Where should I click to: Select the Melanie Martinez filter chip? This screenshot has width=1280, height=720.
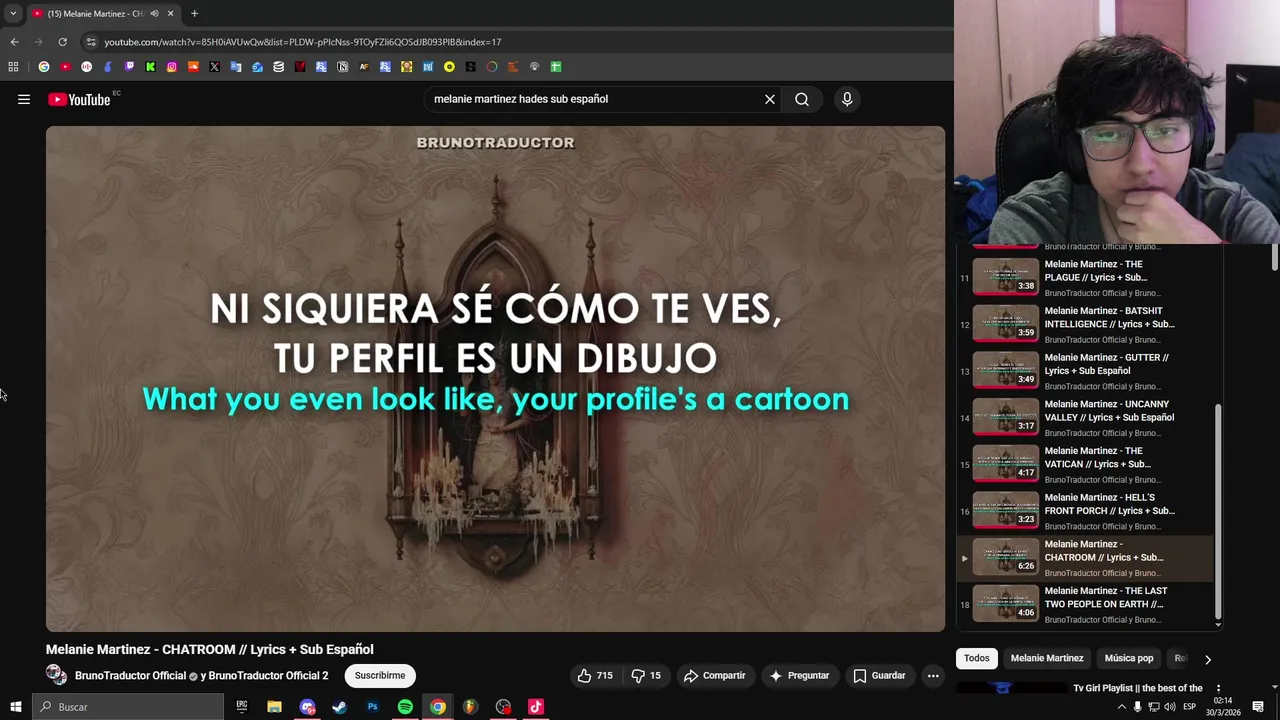click(x=1047, y=658)
